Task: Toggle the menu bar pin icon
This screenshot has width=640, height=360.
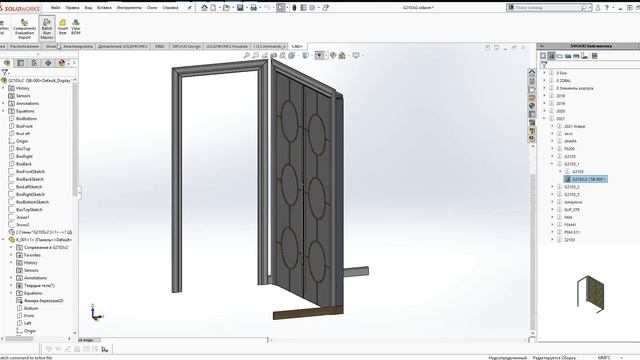Action: point(189,7)
